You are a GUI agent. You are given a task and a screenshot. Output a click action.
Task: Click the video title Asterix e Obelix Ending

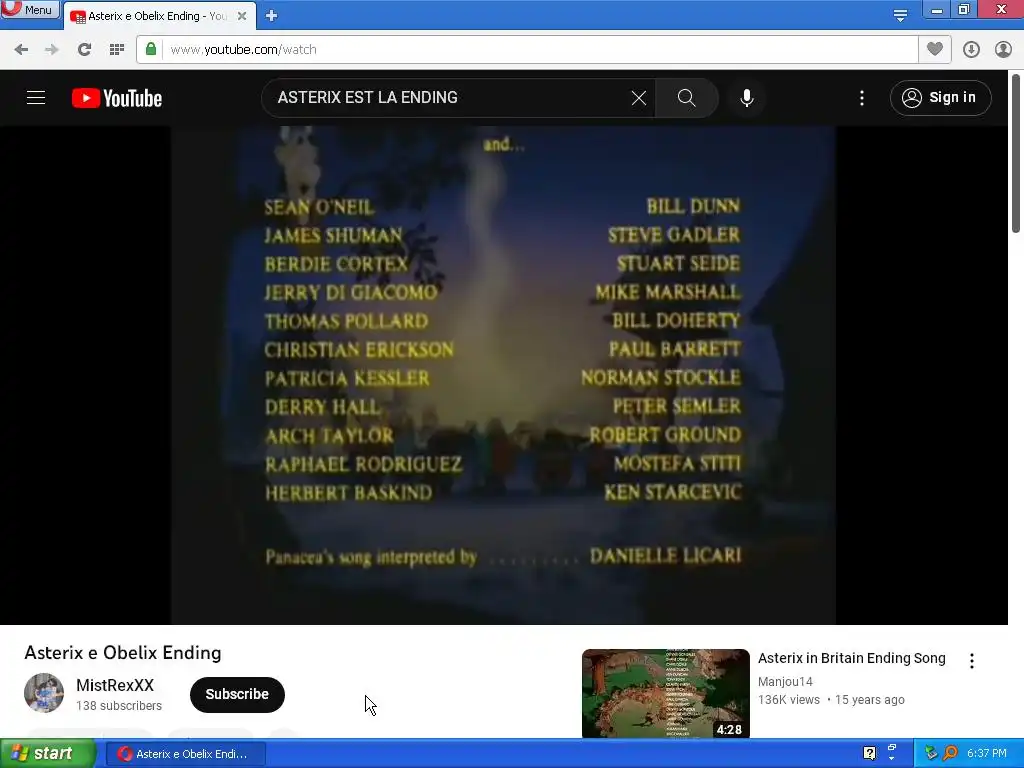point(123,653)
